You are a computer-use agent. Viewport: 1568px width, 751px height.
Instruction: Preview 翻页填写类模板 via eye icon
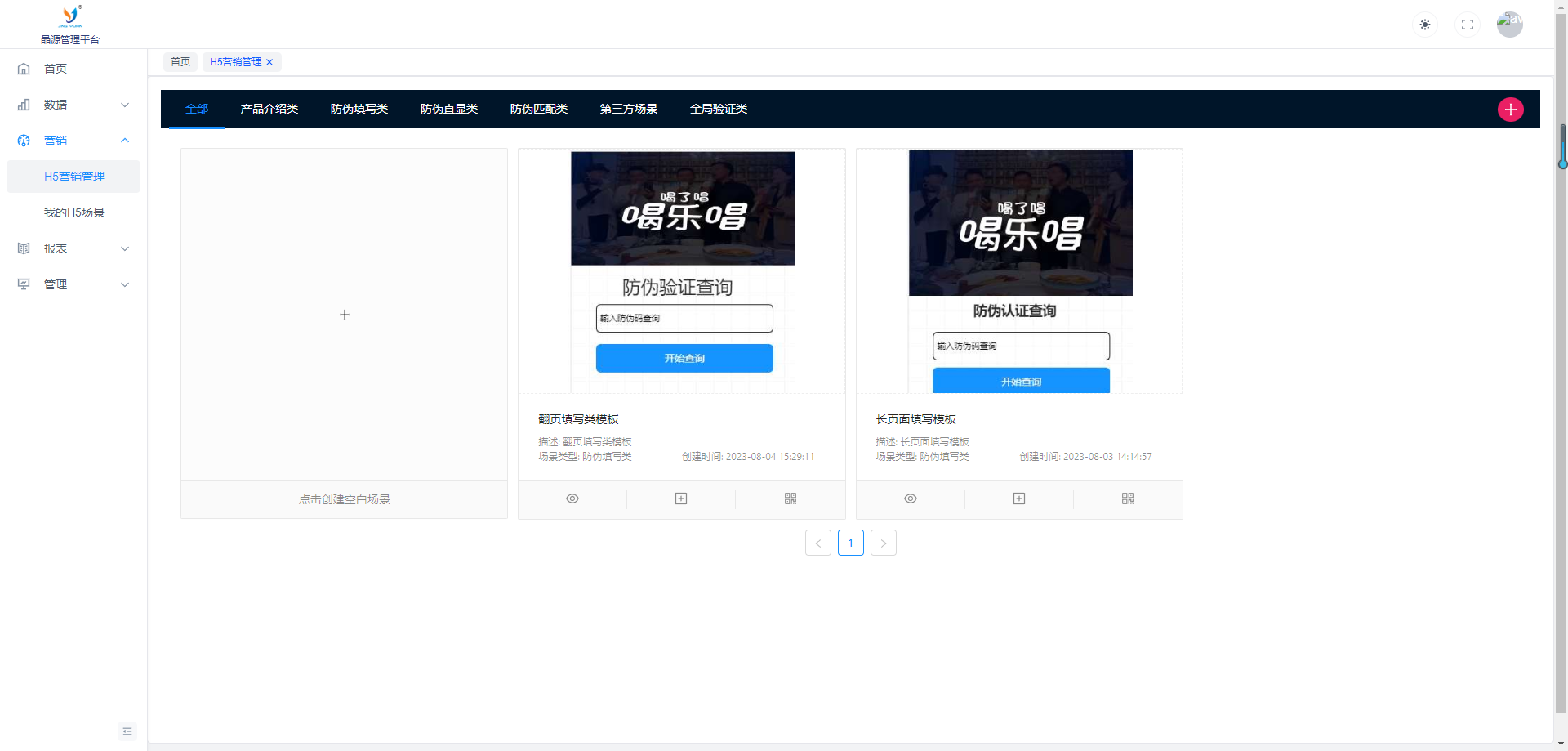pyautogui.click(x=572, y=498)
